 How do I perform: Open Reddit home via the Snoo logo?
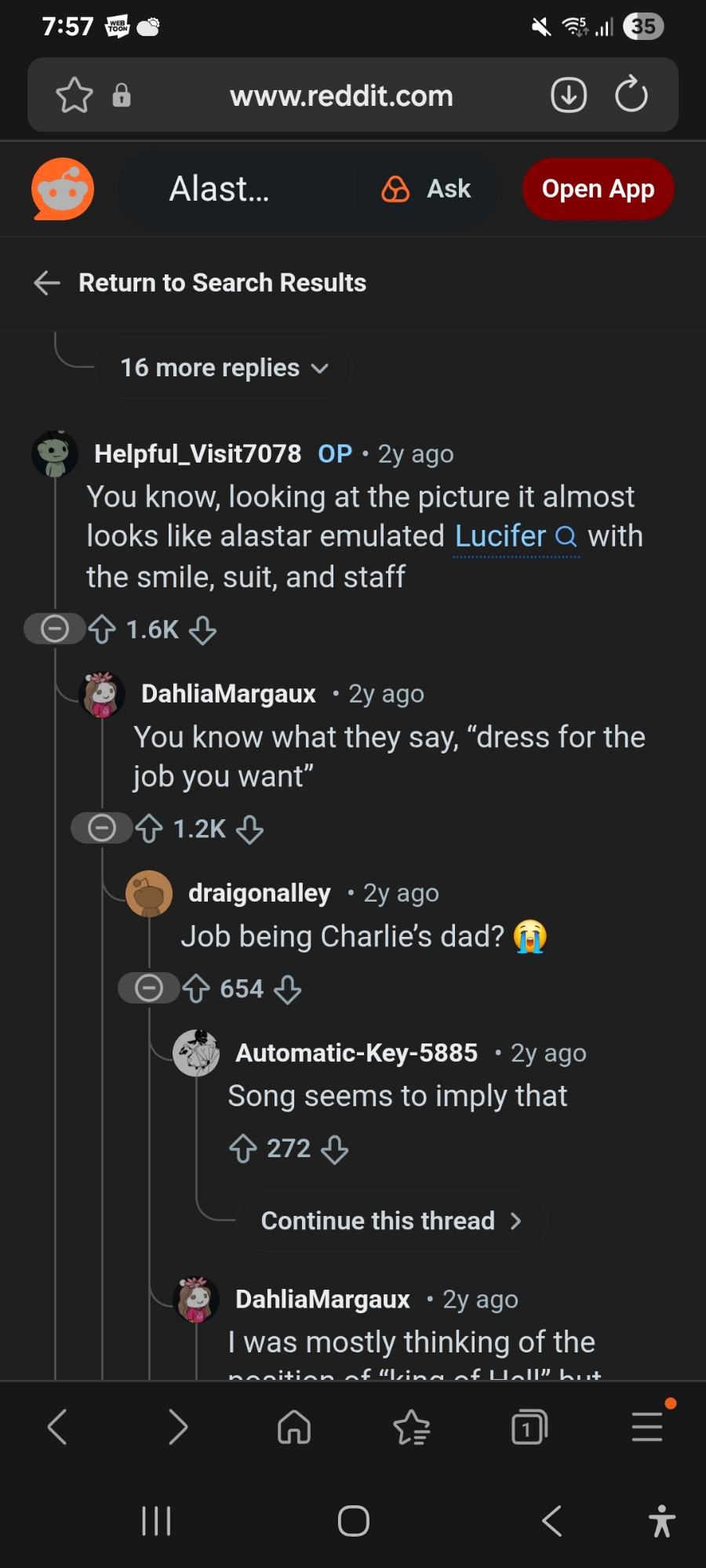(x=63, y=189)
